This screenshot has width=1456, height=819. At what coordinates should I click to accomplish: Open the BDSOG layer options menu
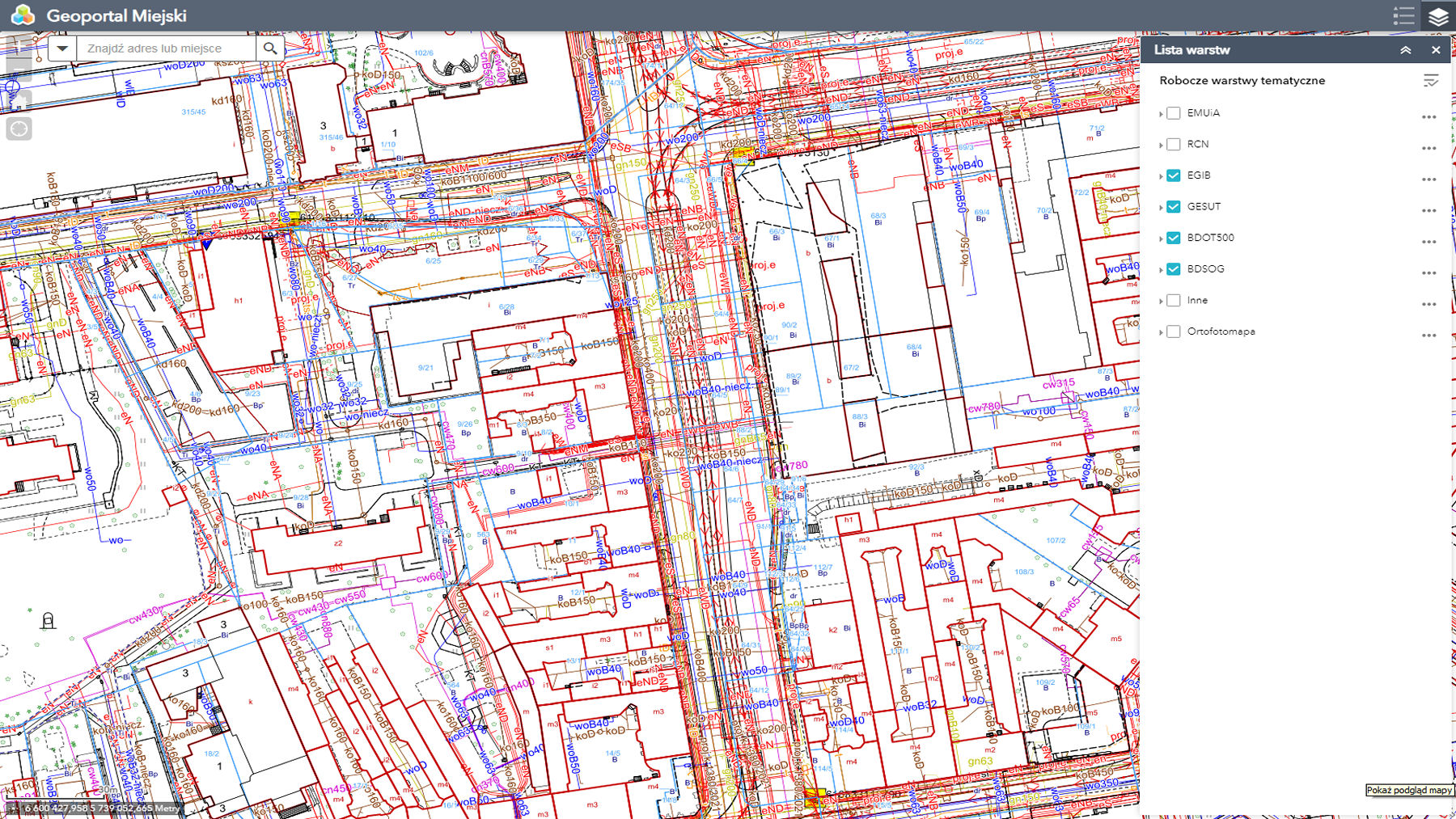(1429, 273)
